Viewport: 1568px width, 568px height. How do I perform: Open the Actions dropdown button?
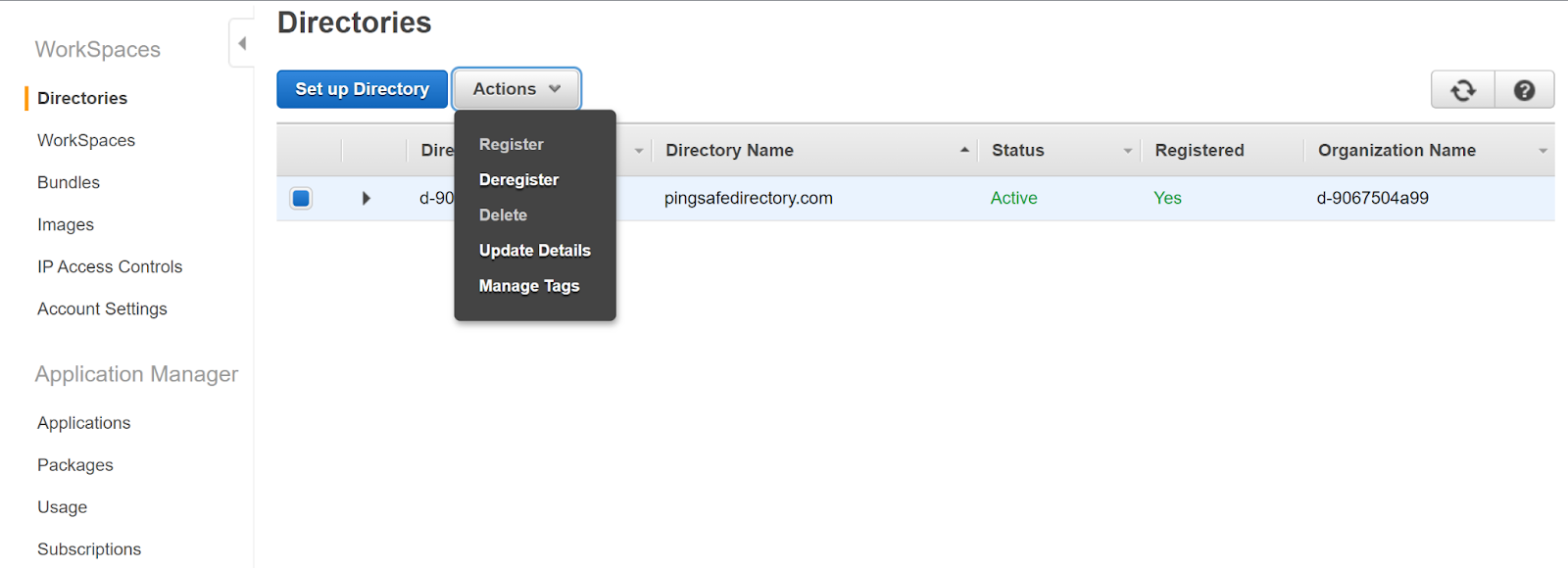pyautogui.click(x=516, y=89)
